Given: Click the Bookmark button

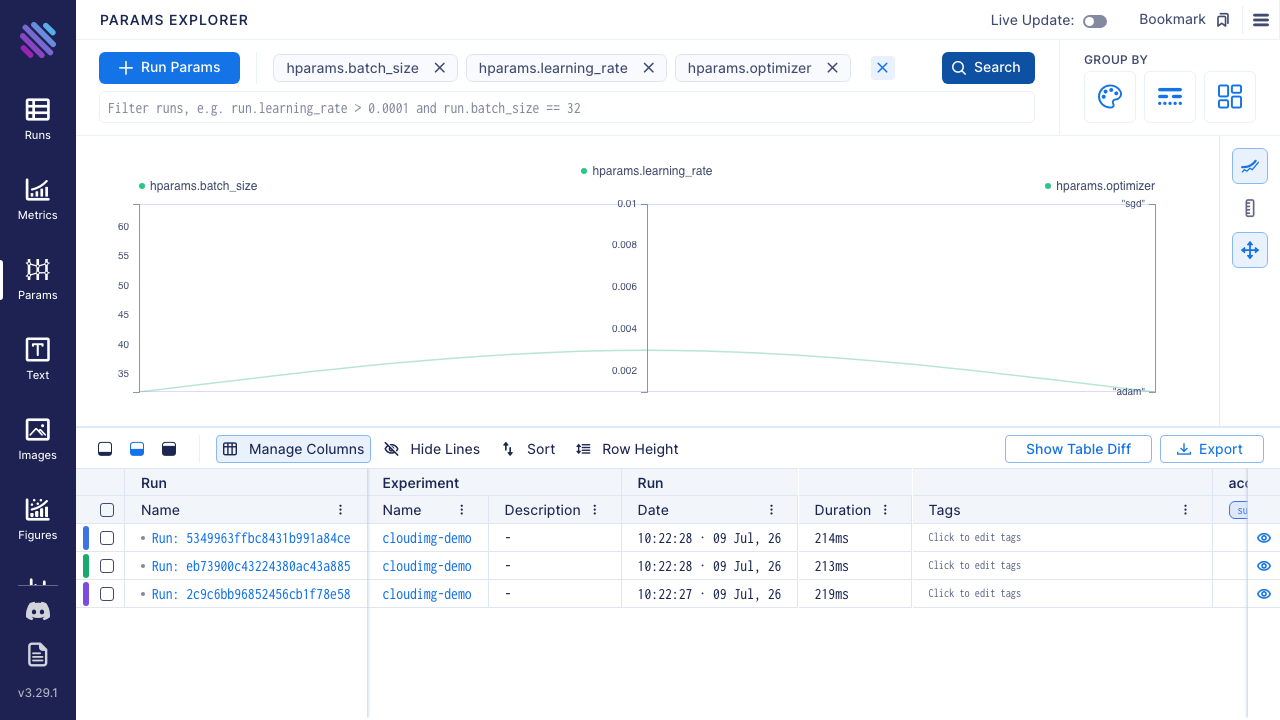Looking at the screenshot, I should 1184,20.
